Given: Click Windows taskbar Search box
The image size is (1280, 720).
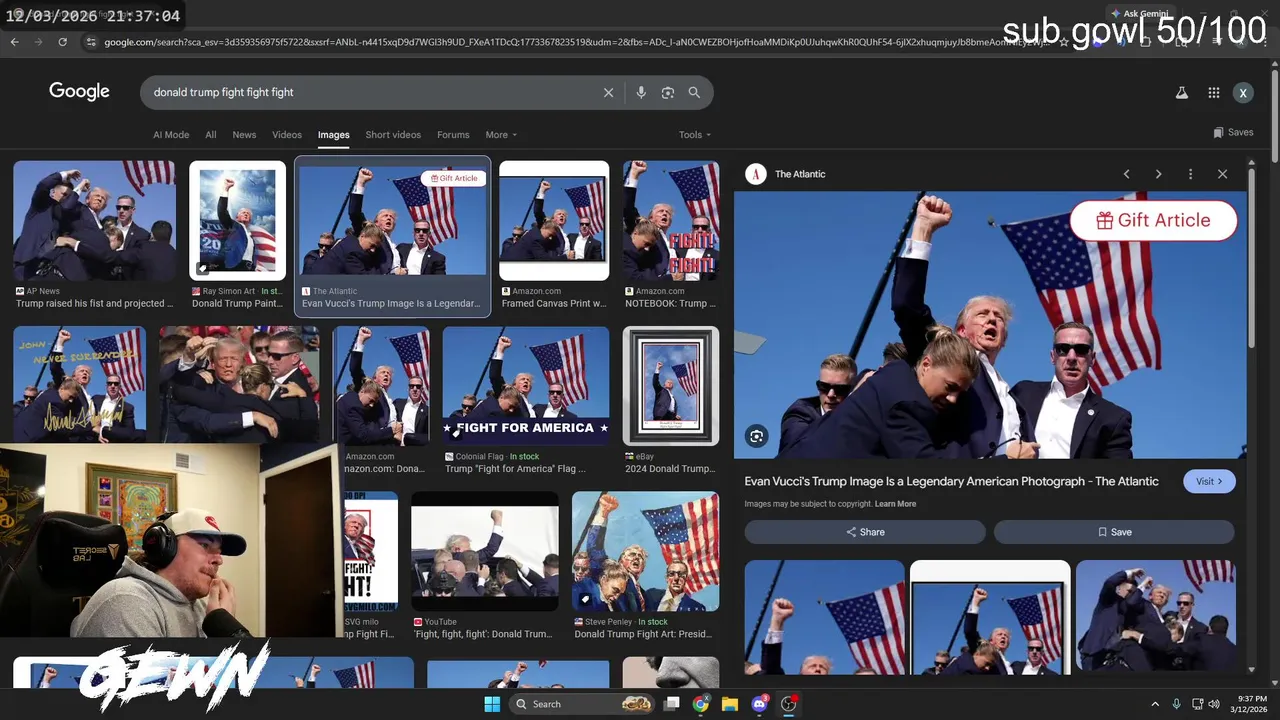Looking at the screenshot, I should pyautogui.click(x=582, y=704).
